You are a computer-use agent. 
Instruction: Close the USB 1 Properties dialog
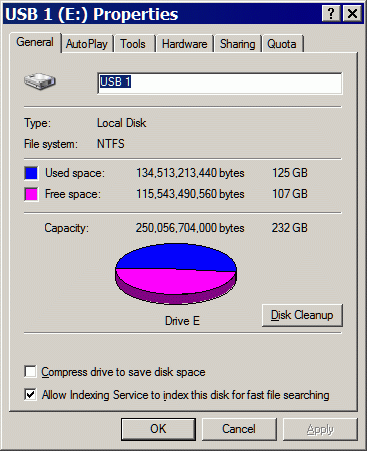point(352,14)
